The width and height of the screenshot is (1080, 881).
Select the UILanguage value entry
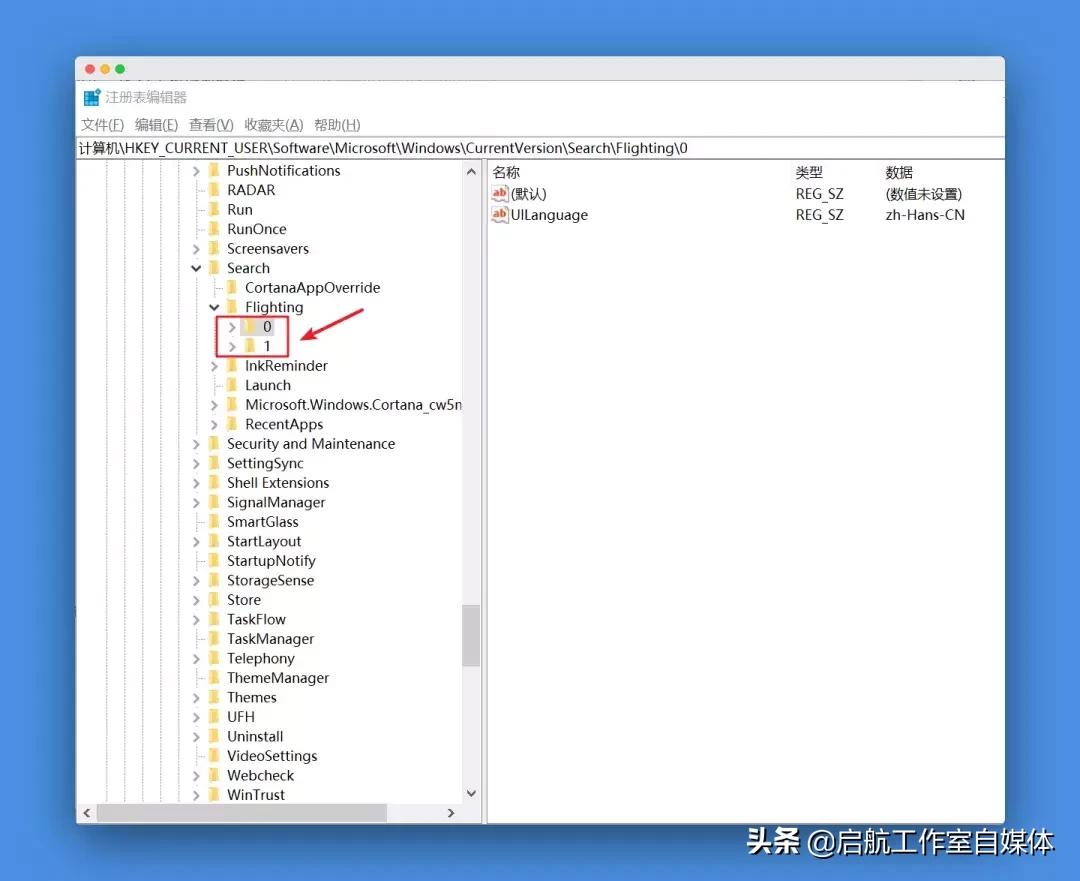(x=549, y=214)
